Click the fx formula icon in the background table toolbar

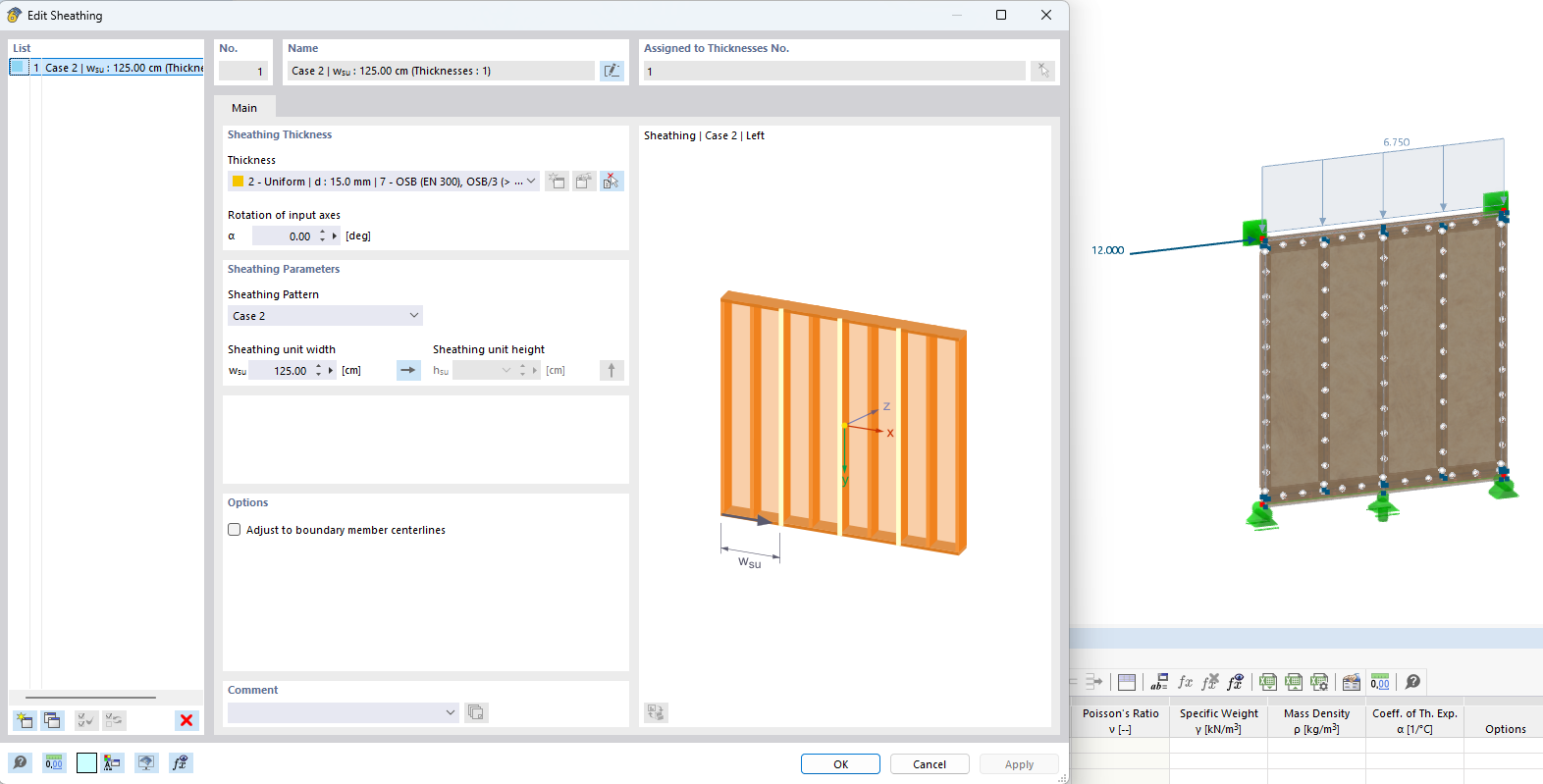pyautogui.click(x=1185, y=682)
